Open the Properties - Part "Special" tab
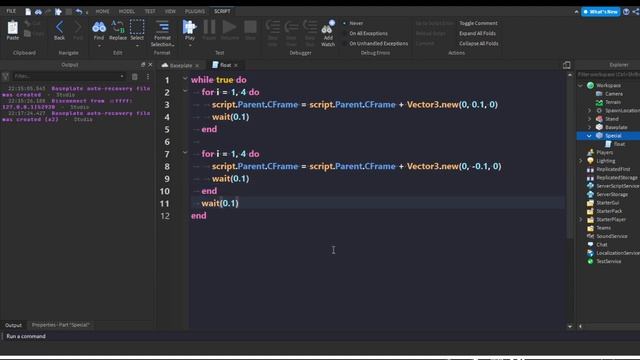This screenshot has height=360, width=640. [60, 325]
